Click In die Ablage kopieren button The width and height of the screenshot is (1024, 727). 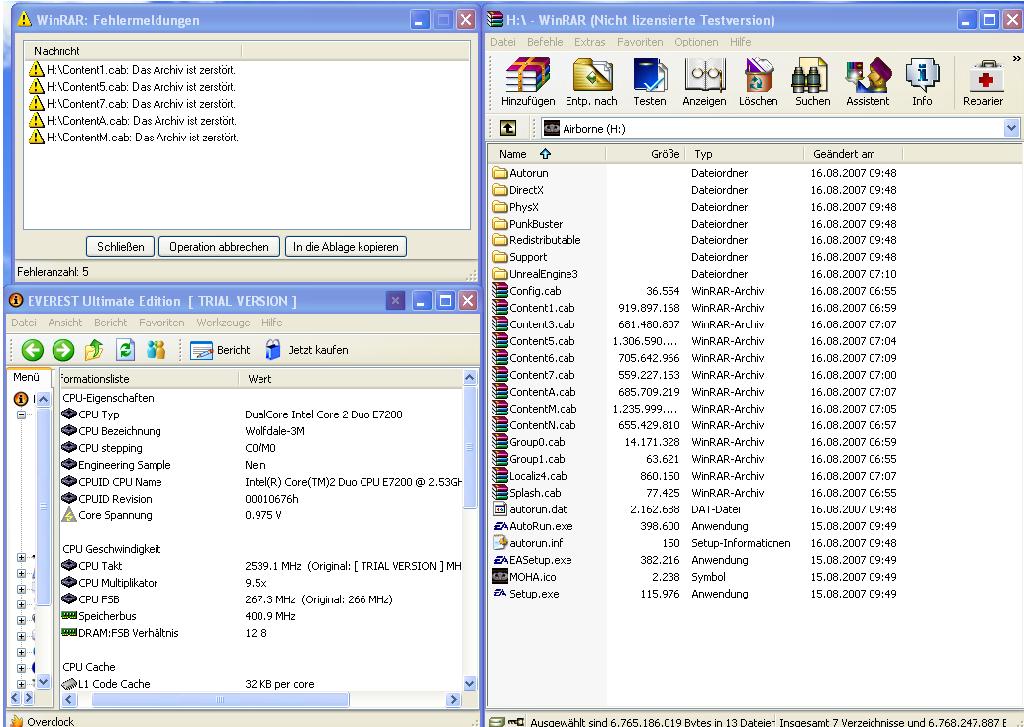[345, 246]
